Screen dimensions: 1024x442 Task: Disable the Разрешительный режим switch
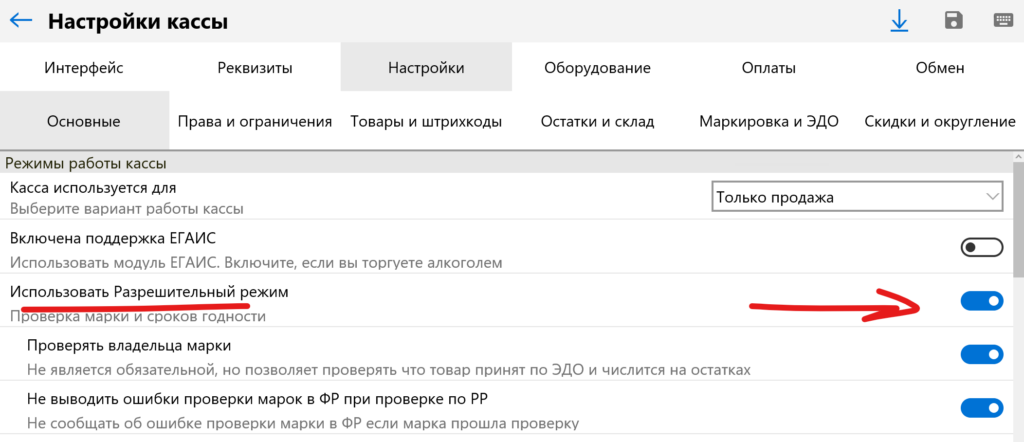(x=981, y=301)
